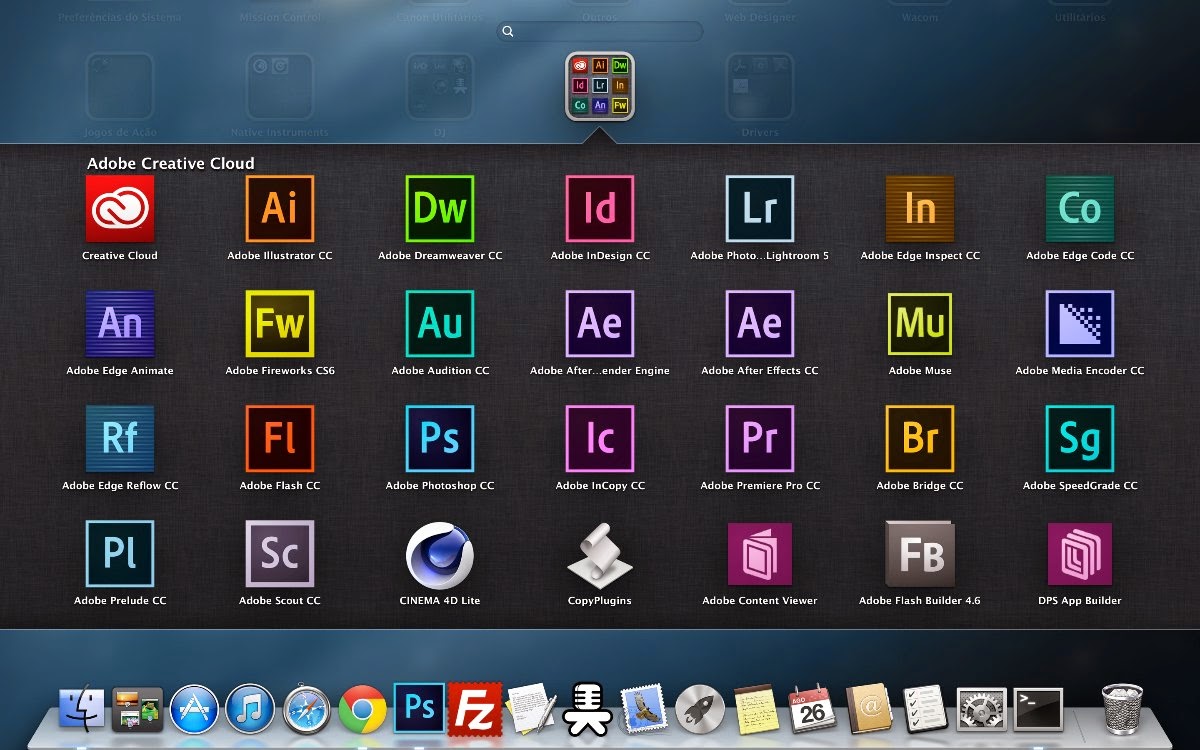The height and width of the screenshot is (750, 1200).
Task: Launch Adobe Dreamweaver CC
Action: click(438, 209)
